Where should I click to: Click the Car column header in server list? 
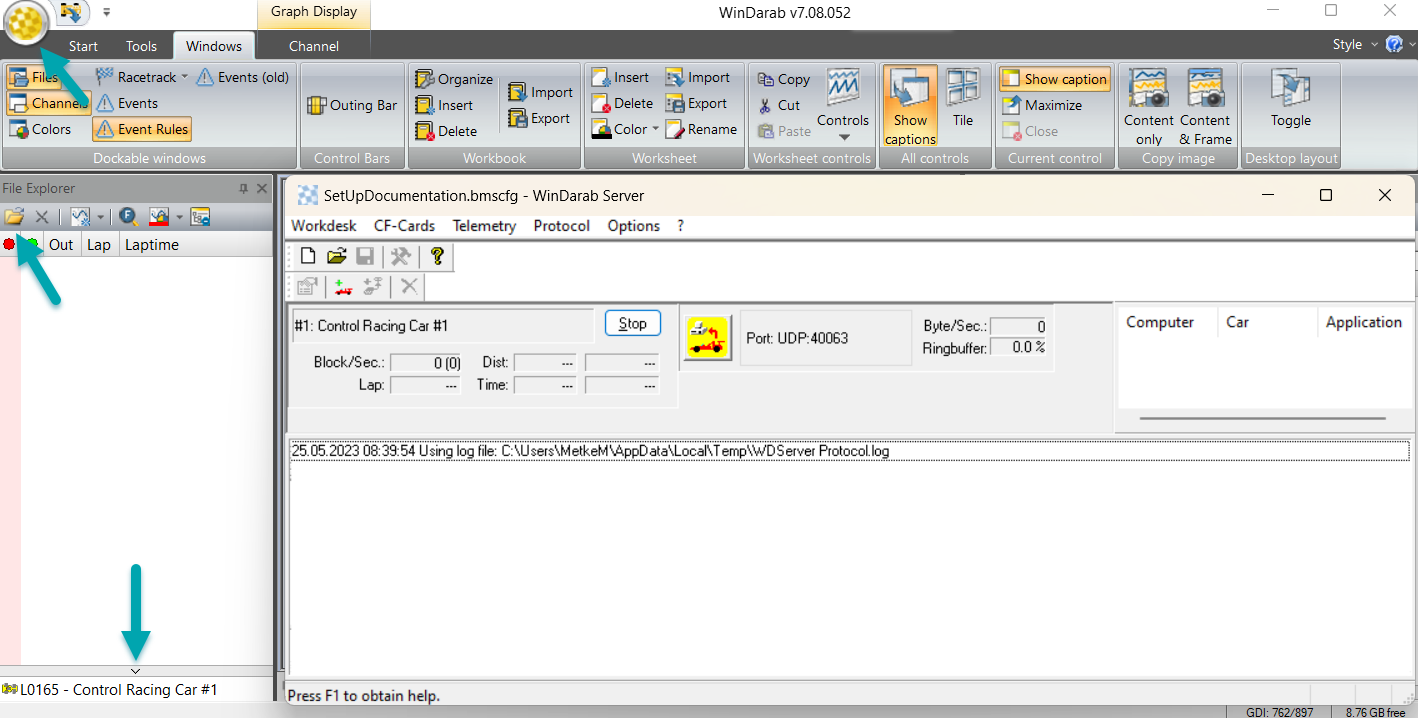click(1267, 322)
